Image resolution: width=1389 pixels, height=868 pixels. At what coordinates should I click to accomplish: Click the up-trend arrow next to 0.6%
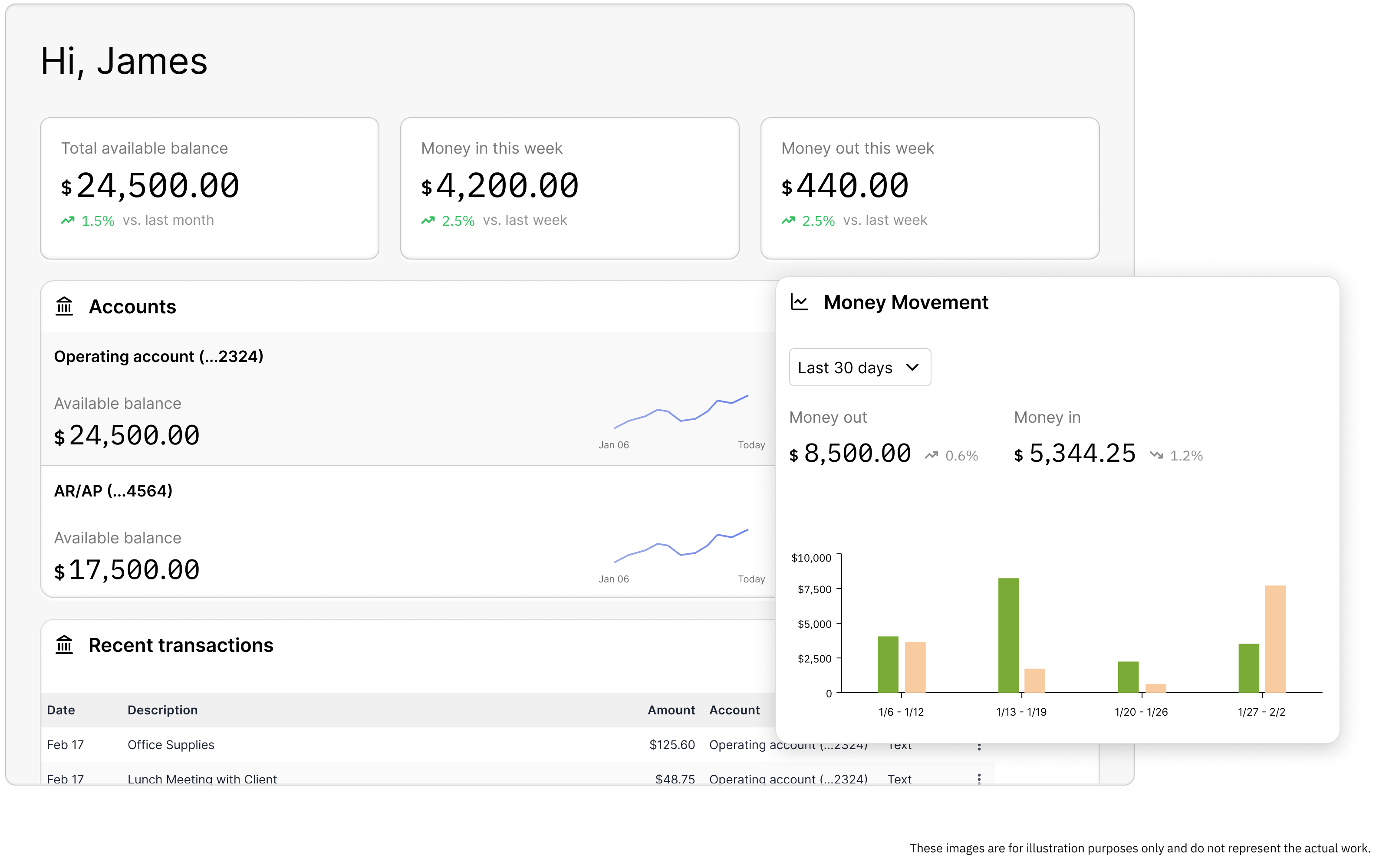coord(931,455)
